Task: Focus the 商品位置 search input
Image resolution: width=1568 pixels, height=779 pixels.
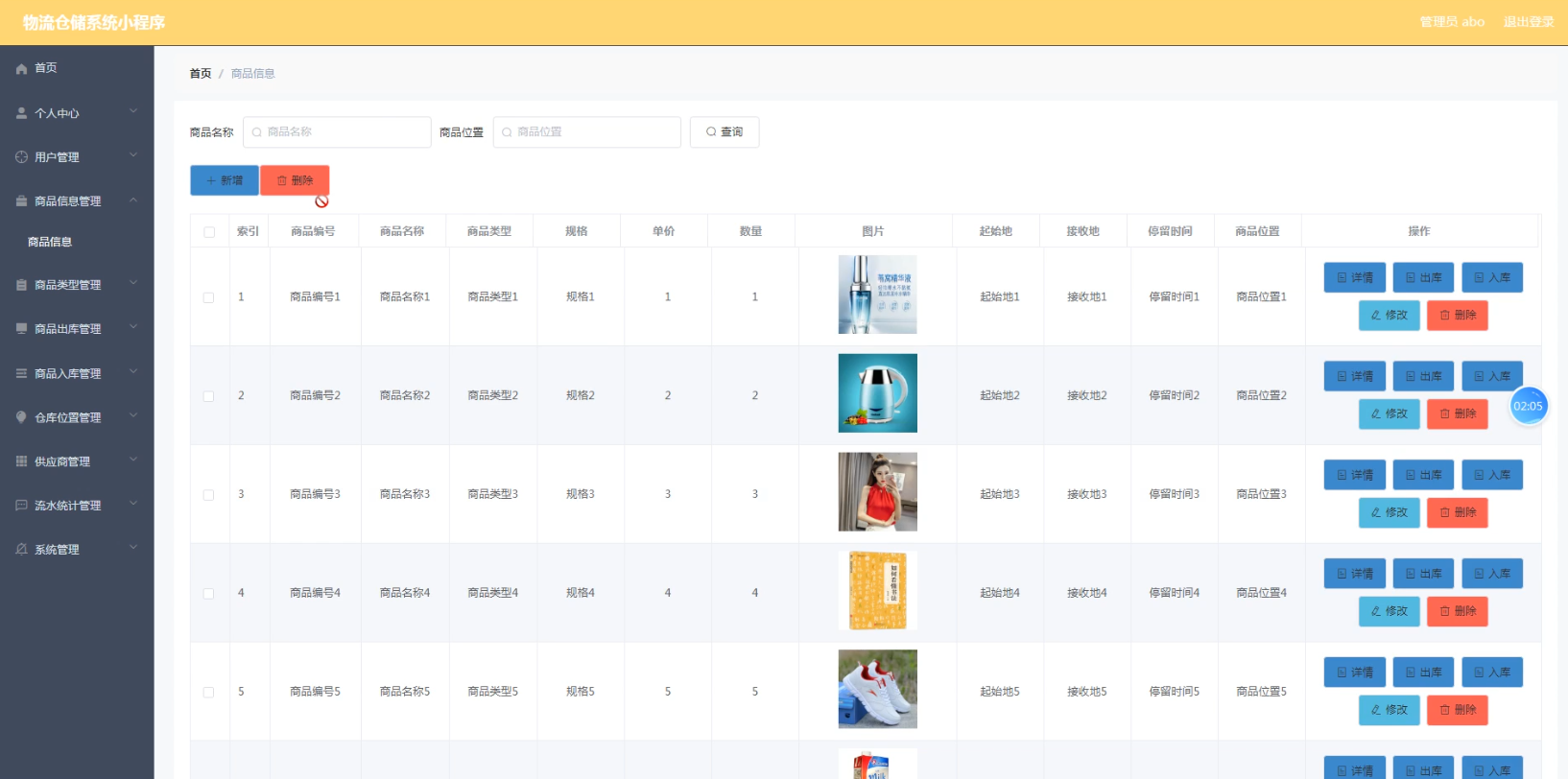Action: [587, 132]
